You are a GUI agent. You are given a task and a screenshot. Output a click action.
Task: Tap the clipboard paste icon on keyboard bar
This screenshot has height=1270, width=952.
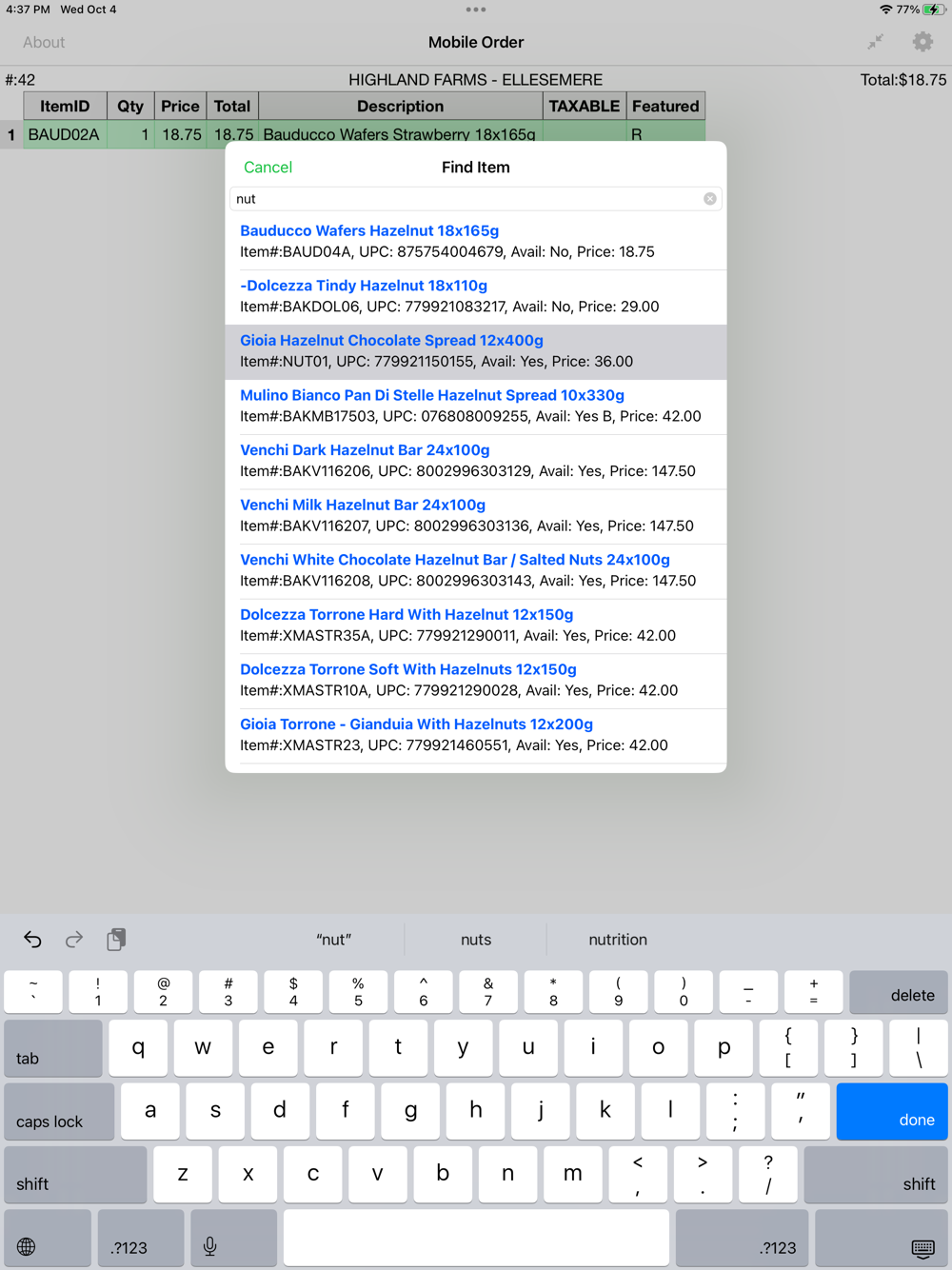pyautogui.click(x=116, y=940)
